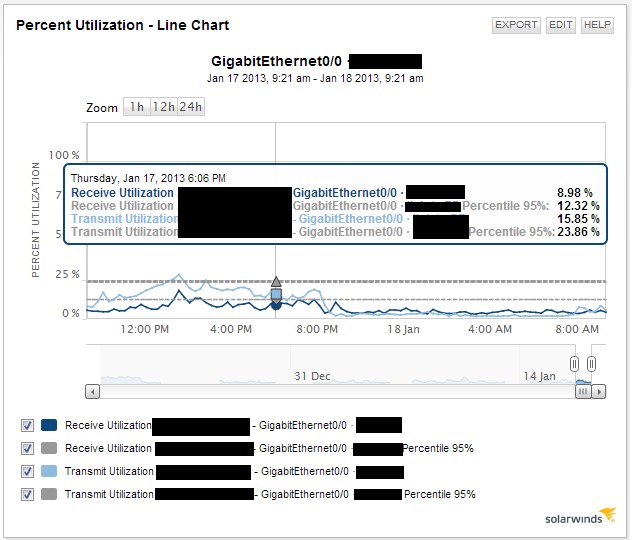Click left range handle on navigator

tap(575, 364)
